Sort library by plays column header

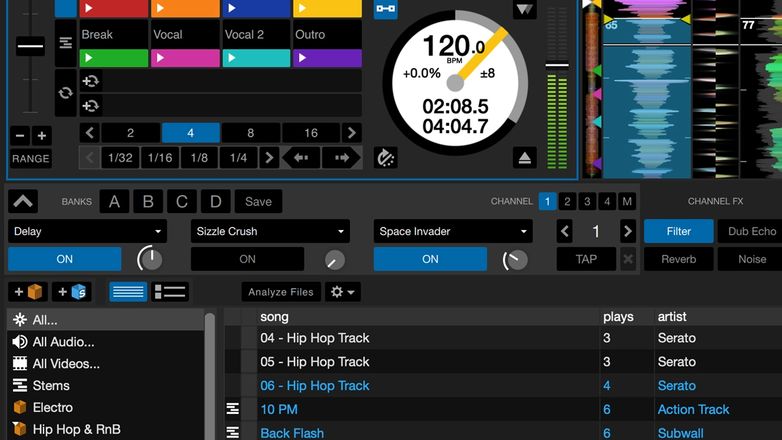click(618, 317)
